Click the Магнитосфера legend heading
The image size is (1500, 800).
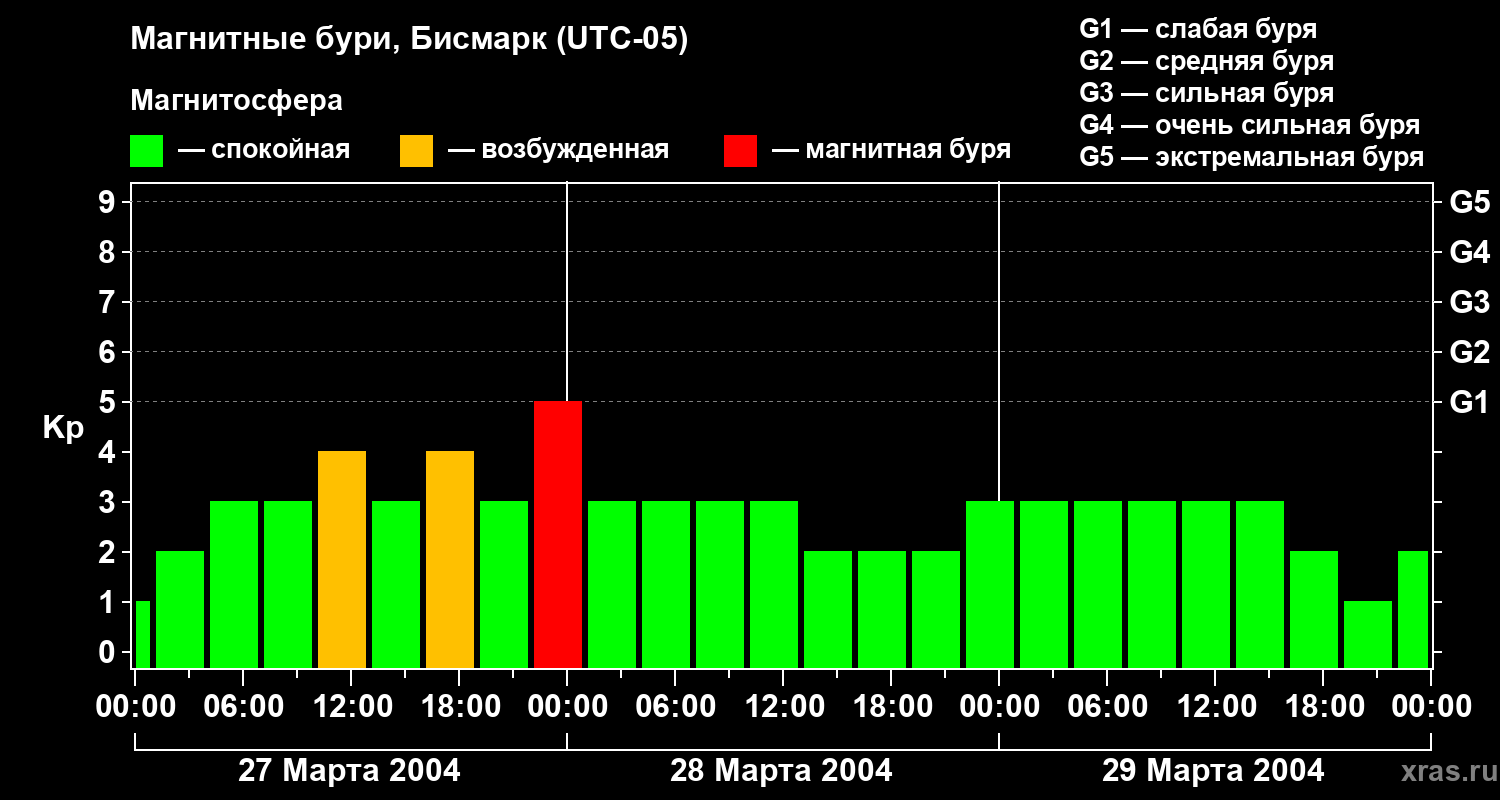click(236, 101)
